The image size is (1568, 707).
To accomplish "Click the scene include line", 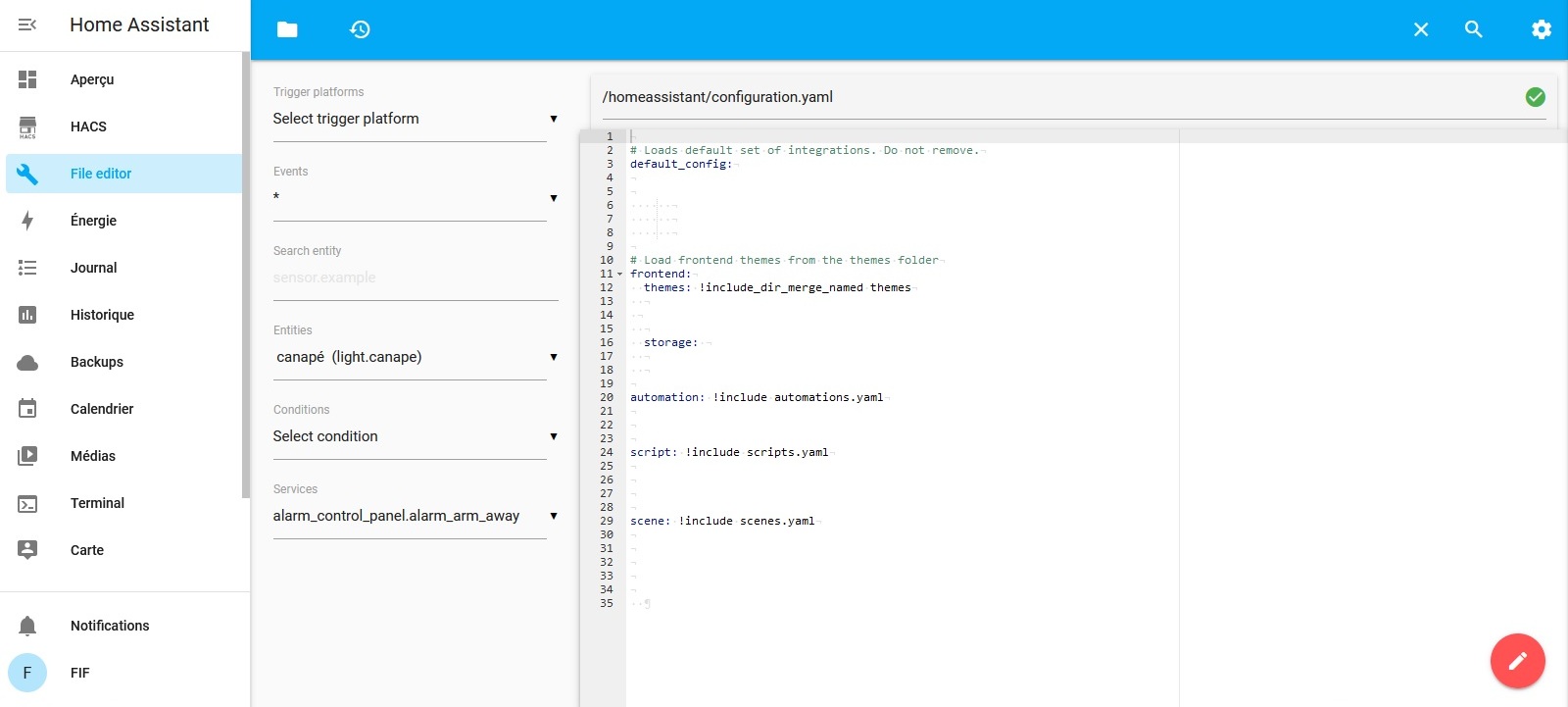I will 722,521.
